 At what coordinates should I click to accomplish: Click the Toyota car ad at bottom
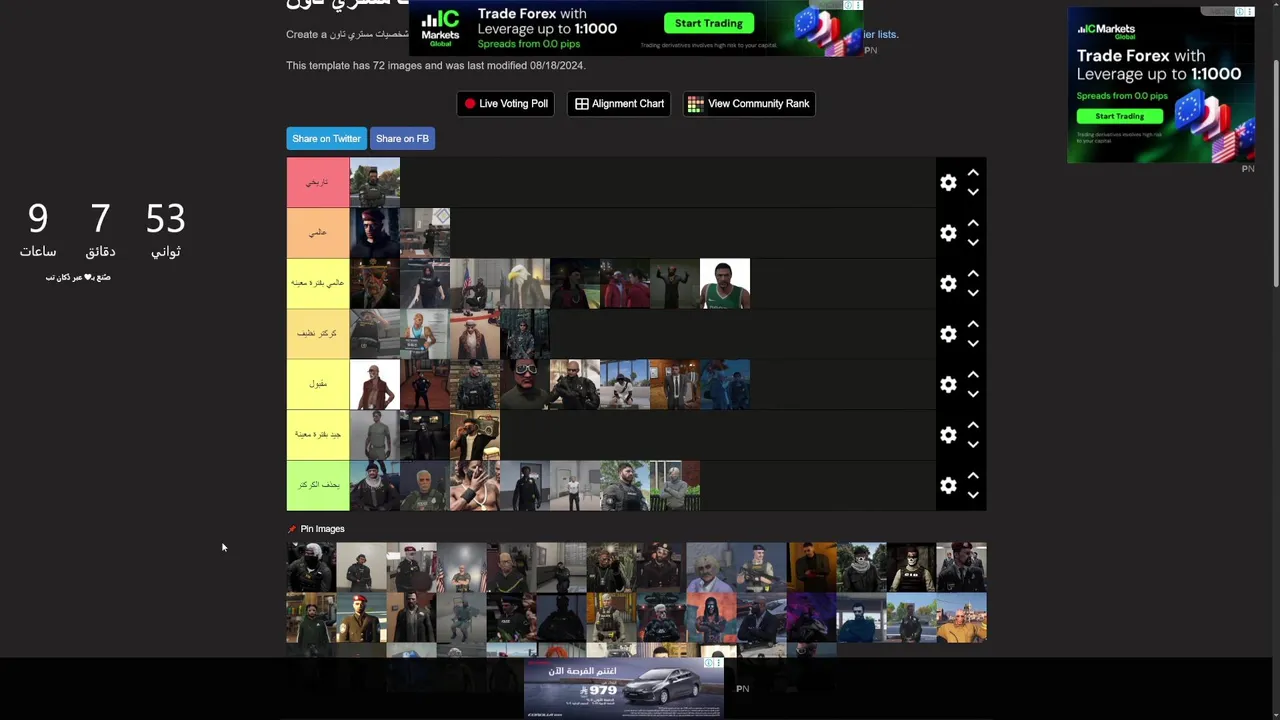click(623, 688)
